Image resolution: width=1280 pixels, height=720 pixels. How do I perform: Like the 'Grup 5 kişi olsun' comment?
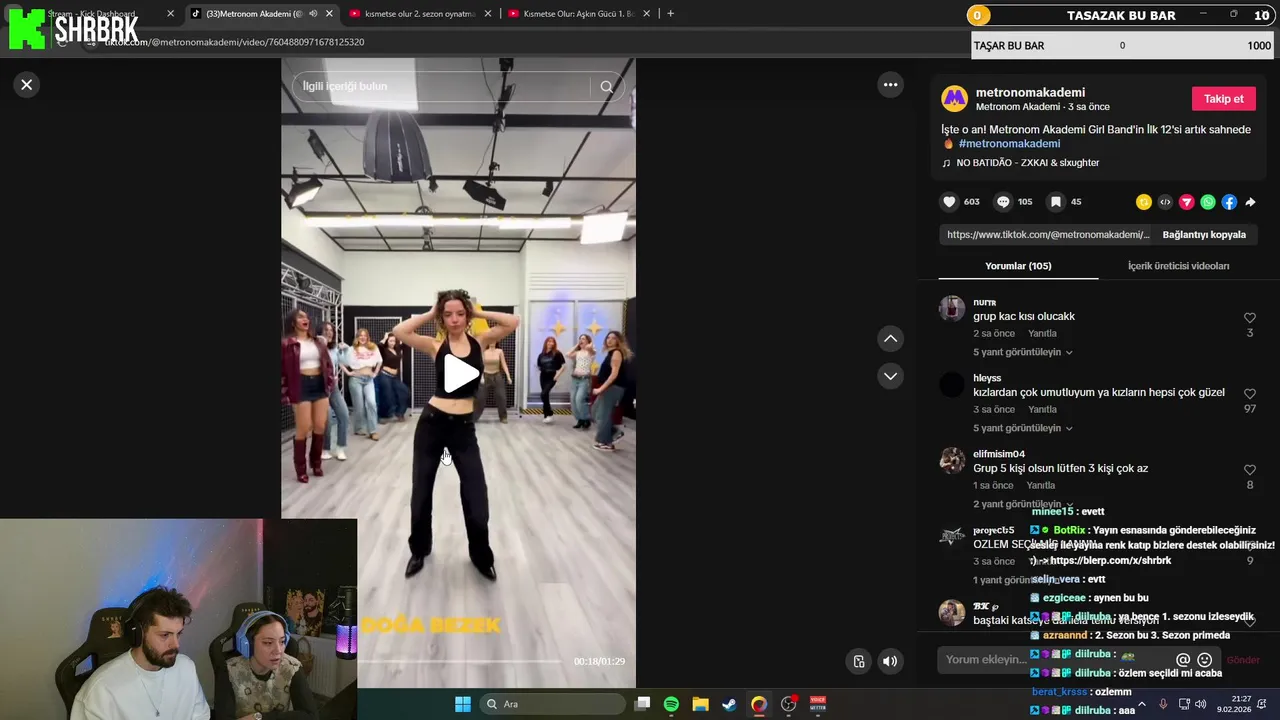pyautogui.click(x=1249, y=470)
